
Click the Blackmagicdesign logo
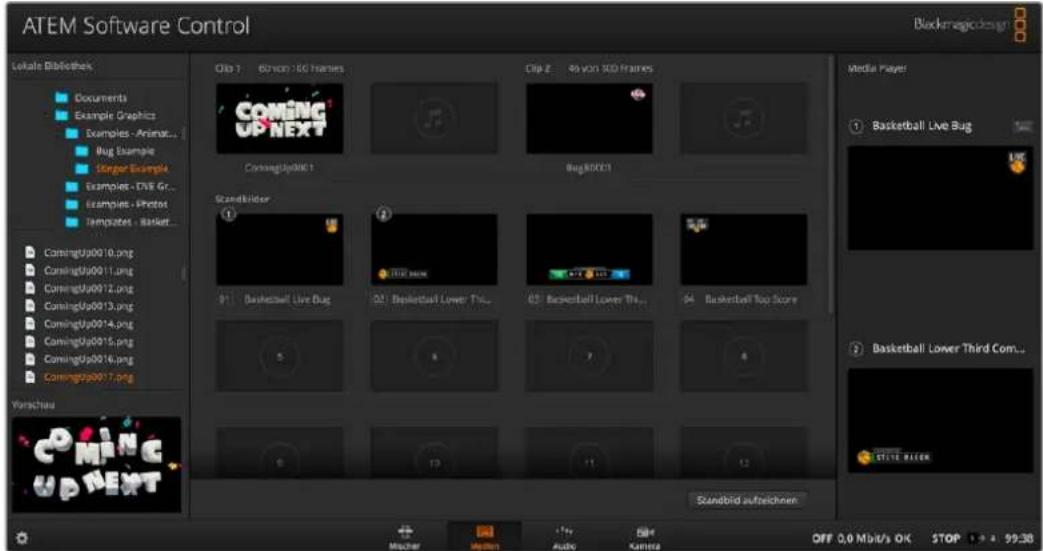969,25
